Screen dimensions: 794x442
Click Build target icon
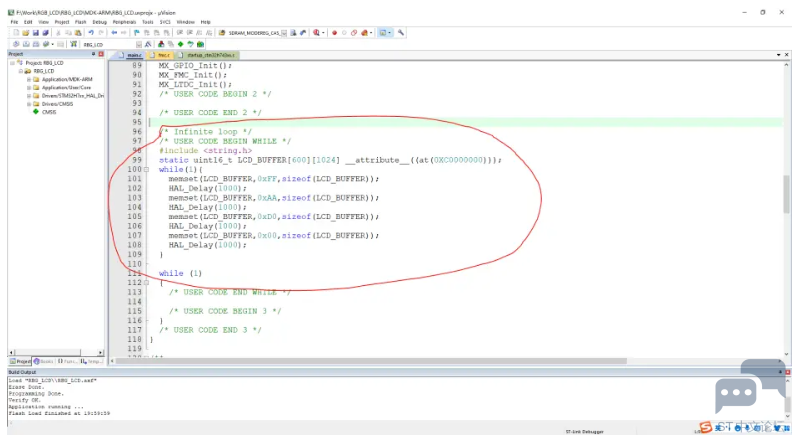pyautogui.click(x=26, y=45)
